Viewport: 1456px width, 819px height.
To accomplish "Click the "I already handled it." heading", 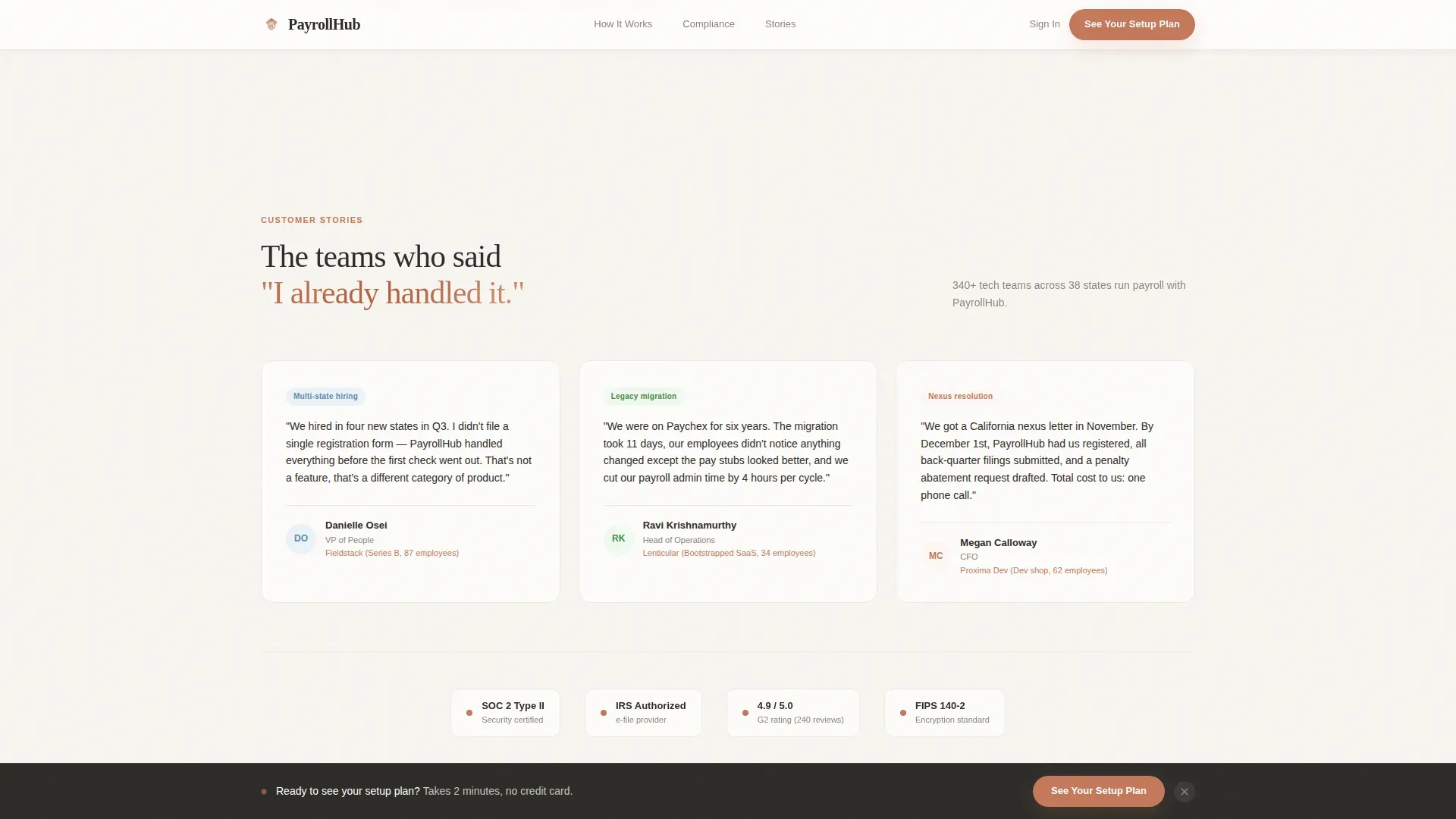I will click(392, 293).
